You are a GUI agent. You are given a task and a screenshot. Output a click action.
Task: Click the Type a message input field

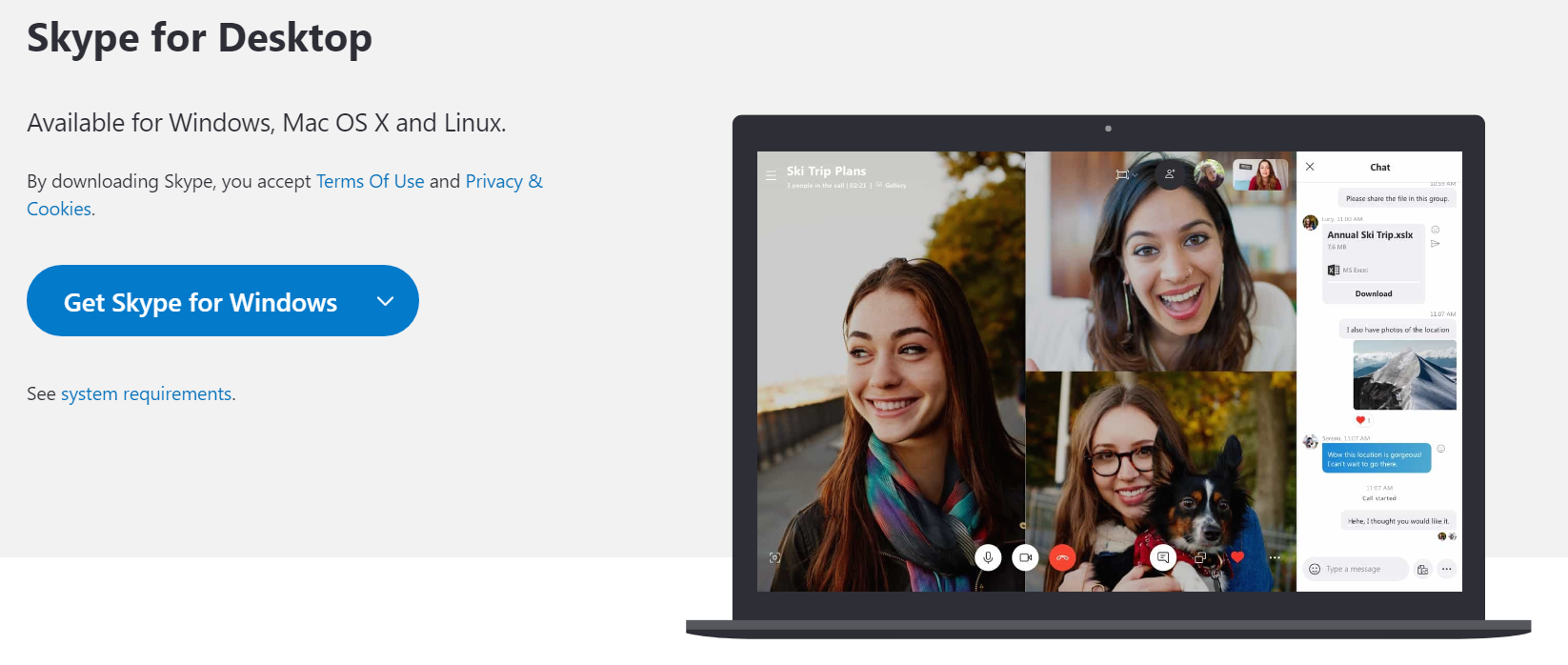point(1355,569)
